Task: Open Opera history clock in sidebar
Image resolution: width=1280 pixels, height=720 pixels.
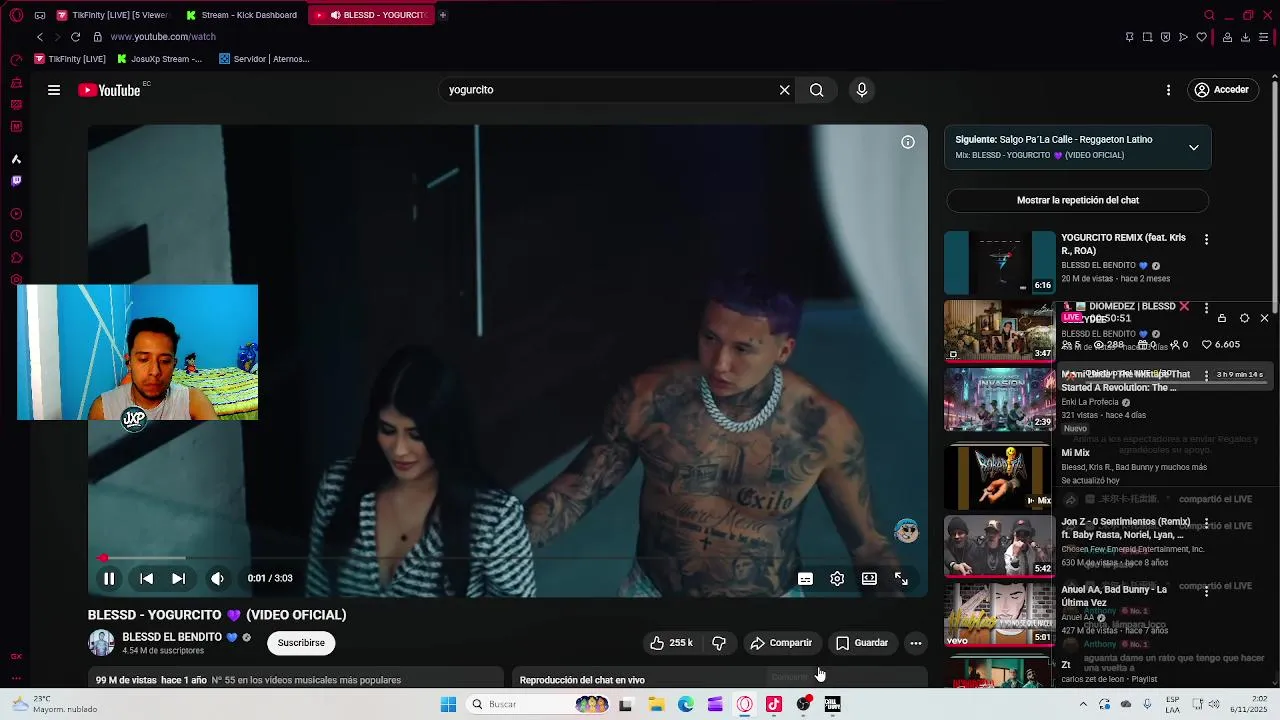Action: click(x=16, y=236)
